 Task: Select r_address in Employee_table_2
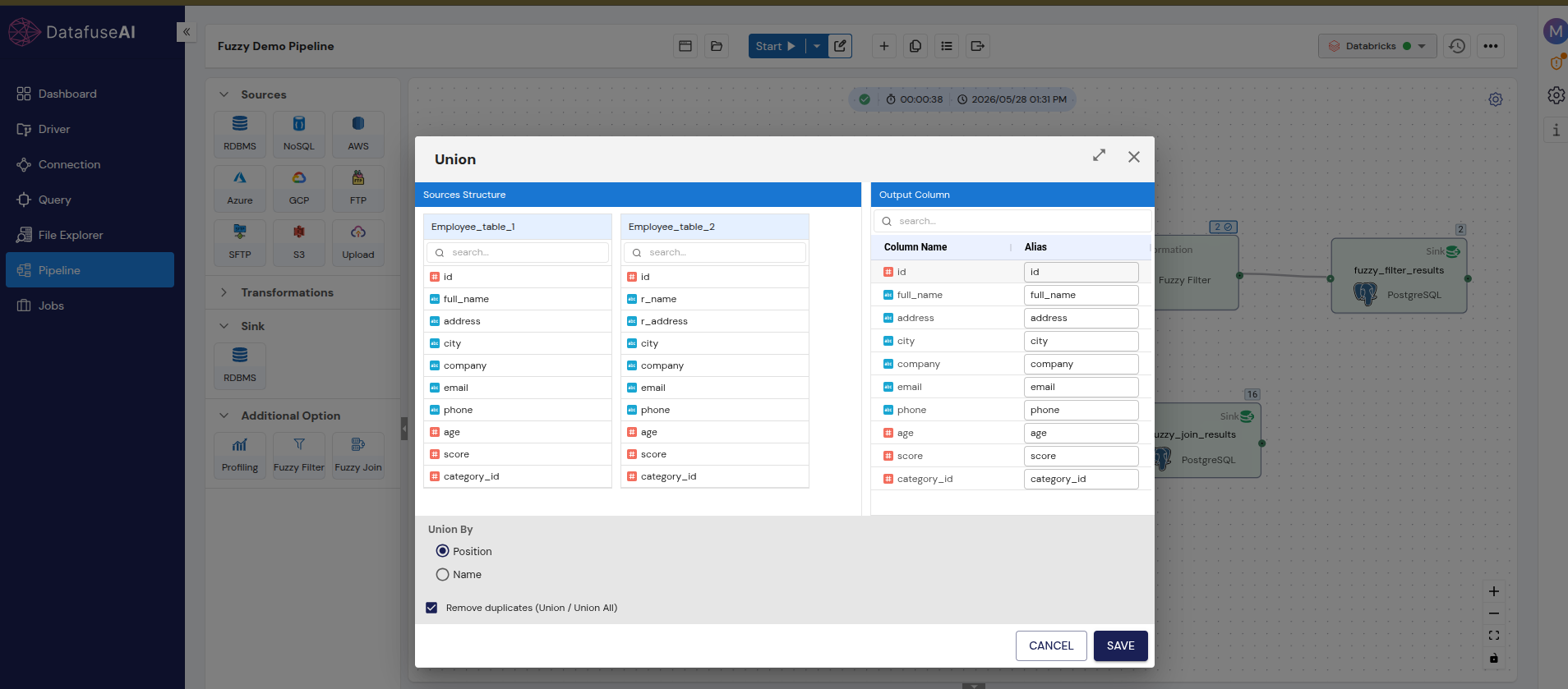tap(715, 321)
